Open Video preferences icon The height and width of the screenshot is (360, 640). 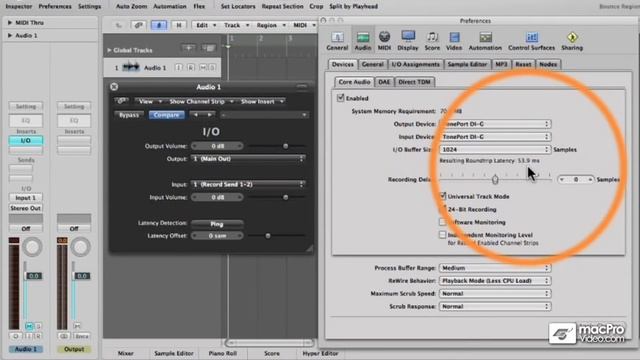point(454,41)
